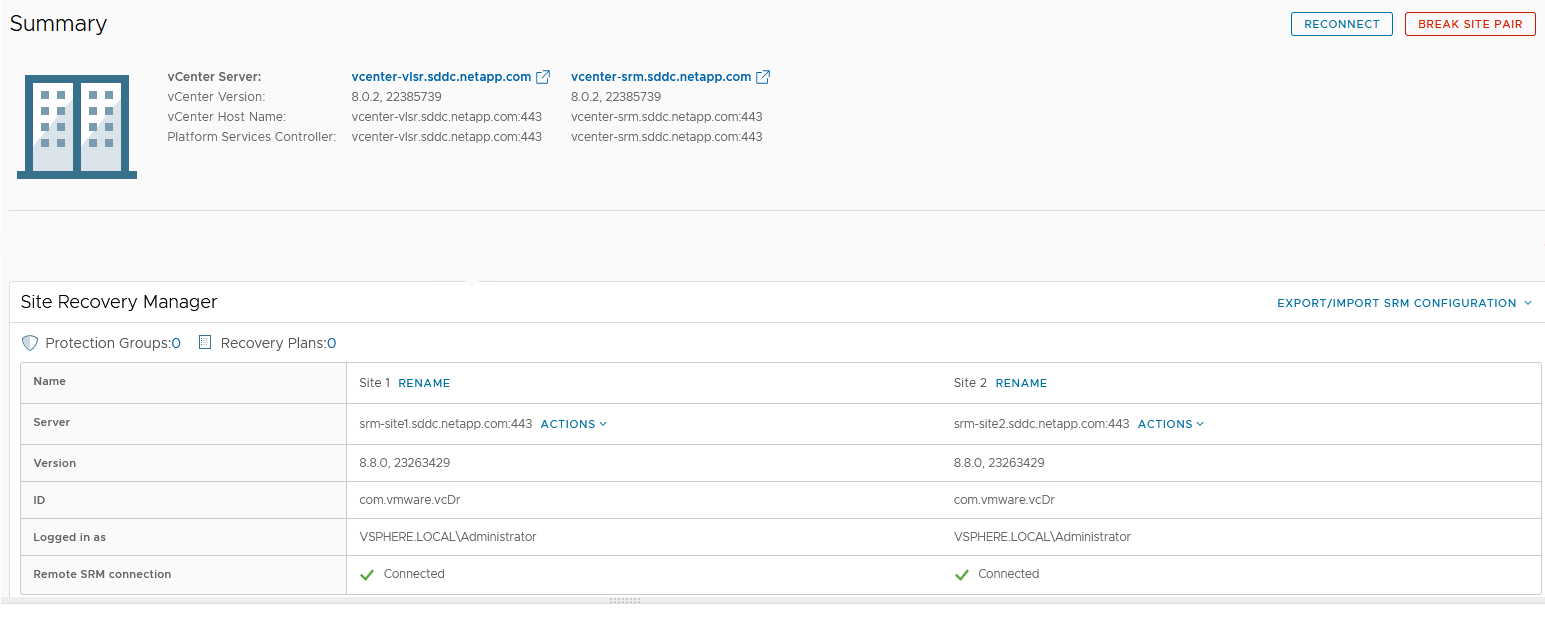
Task: Rename Site 1
Action: point(424,383)
